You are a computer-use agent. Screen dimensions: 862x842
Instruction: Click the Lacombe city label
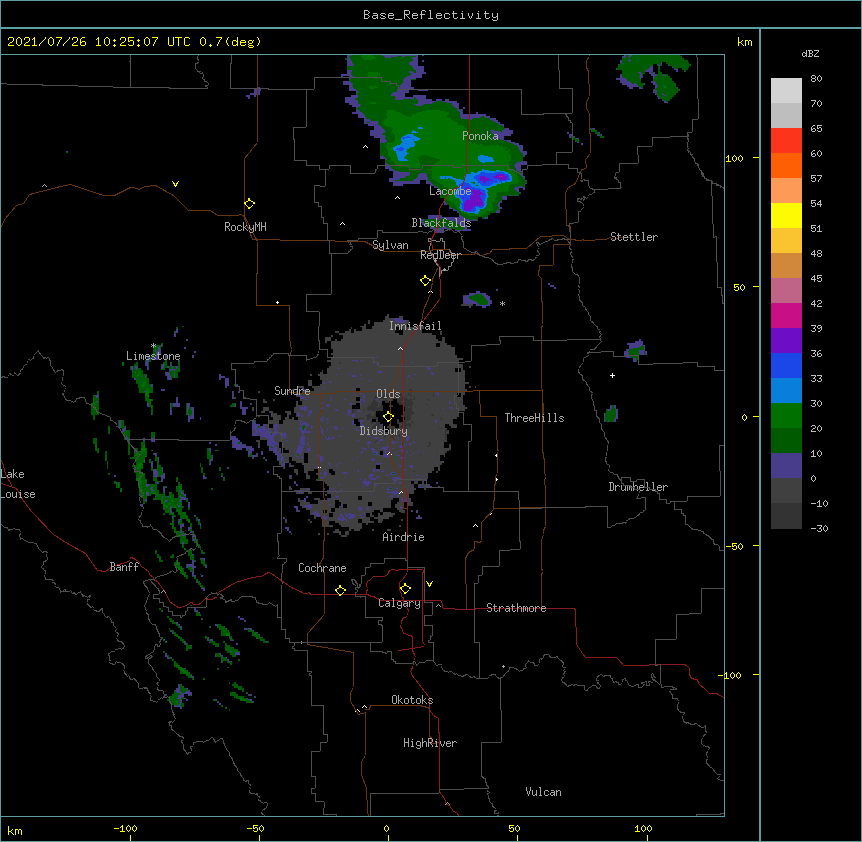(x=450, y=191)
